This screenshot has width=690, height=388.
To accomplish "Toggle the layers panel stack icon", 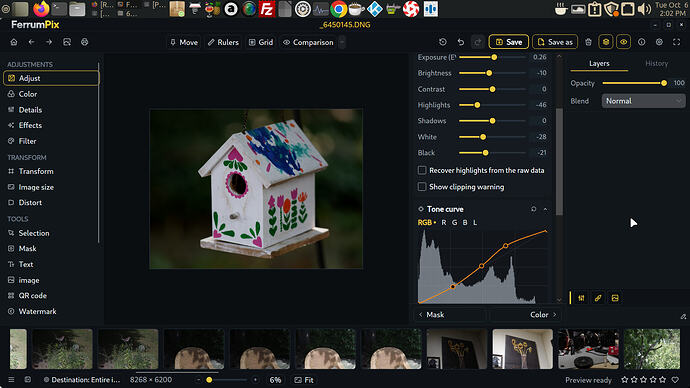I will [x=606, y=42].
